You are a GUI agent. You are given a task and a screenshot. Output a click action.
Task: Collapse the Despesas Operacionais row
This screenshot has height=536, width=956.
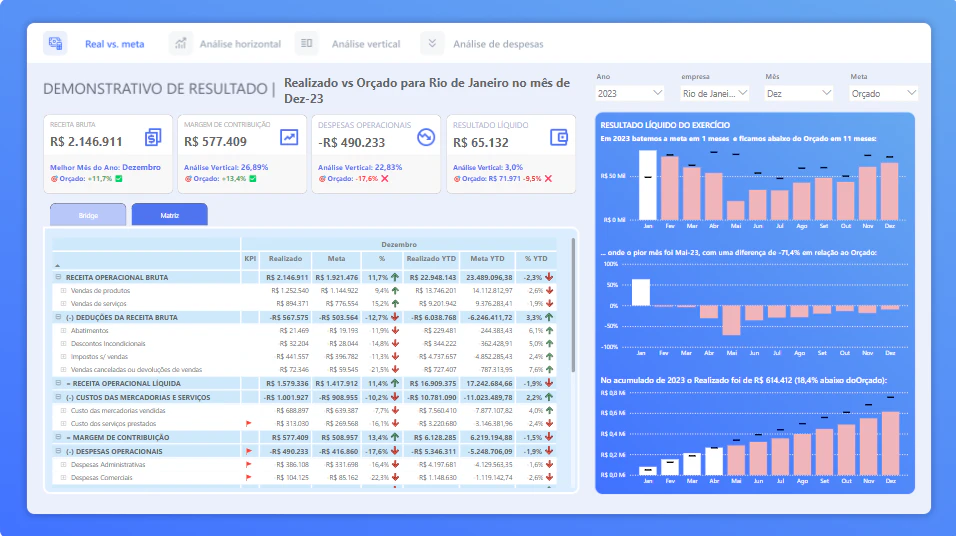pos(59,451)
